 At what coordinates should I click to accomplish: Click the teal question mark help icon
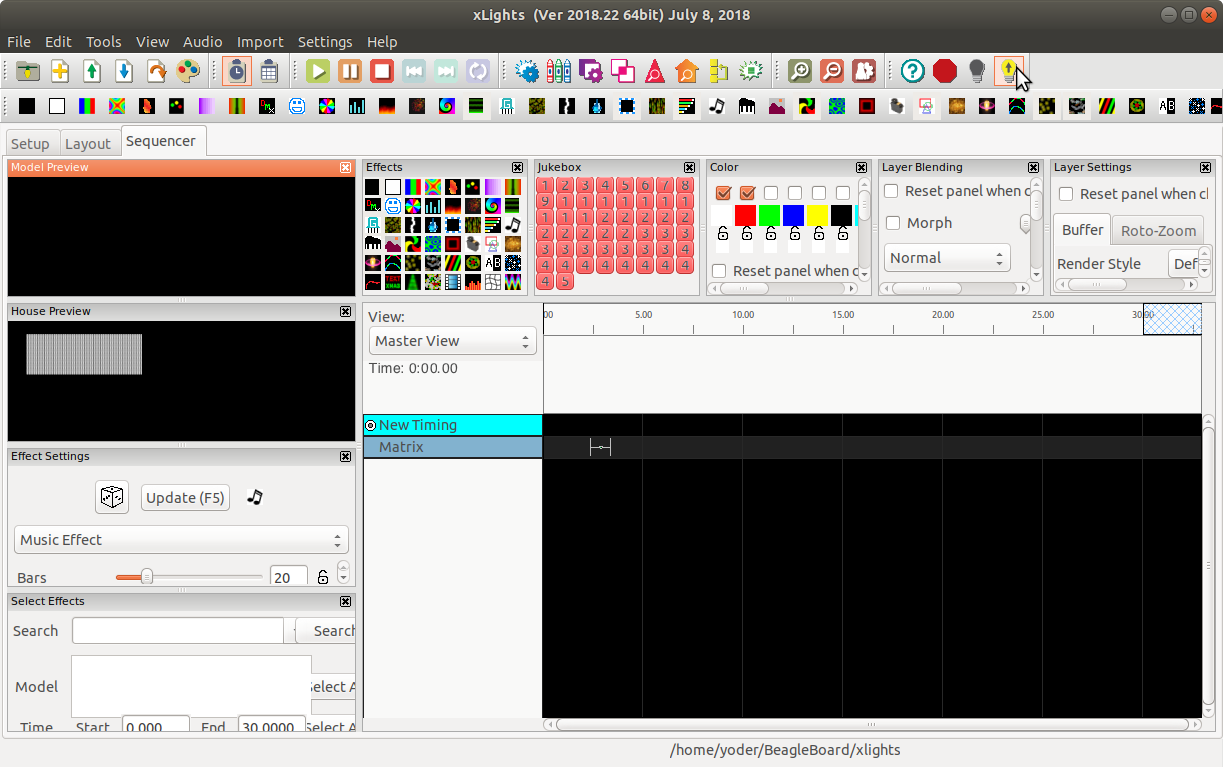coord(912,71)
